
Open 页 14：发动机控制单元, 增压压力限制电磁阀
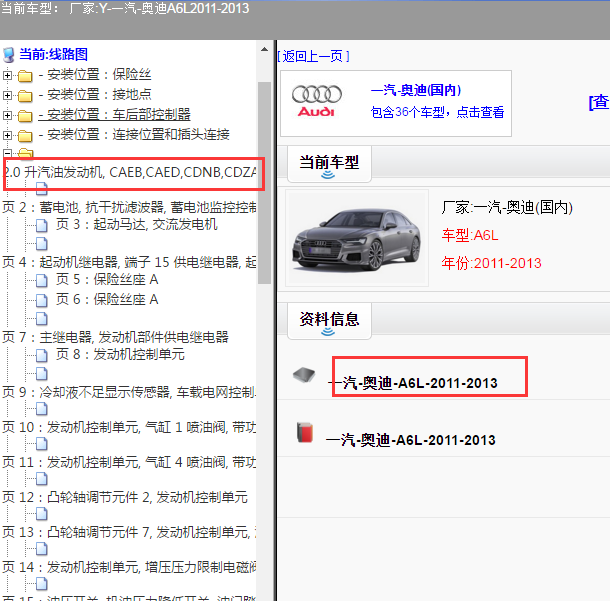[129, 567]
